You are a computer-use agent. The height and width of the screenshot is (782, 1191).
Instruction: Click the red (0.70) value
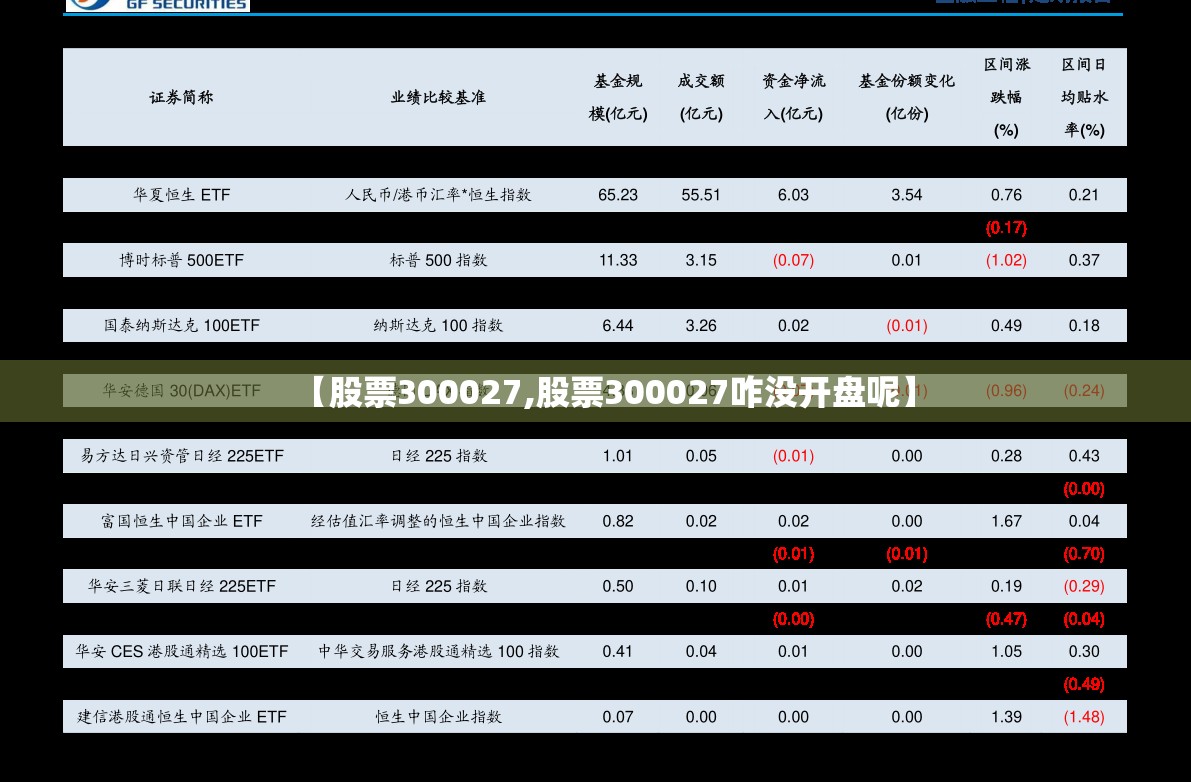[x=1084, y=554]
